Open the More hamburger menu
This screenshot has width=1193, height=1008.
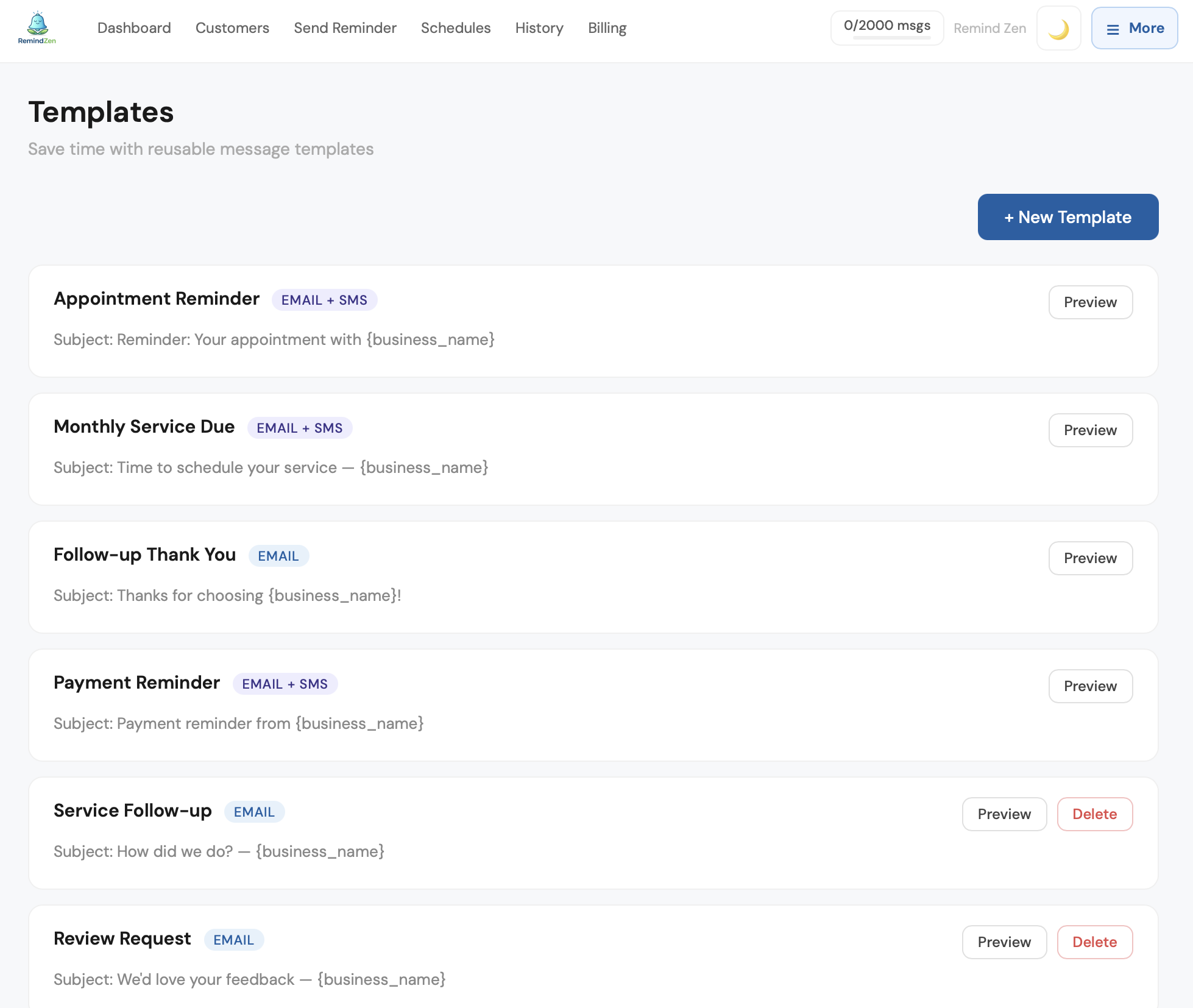[x=1134, y=29]
